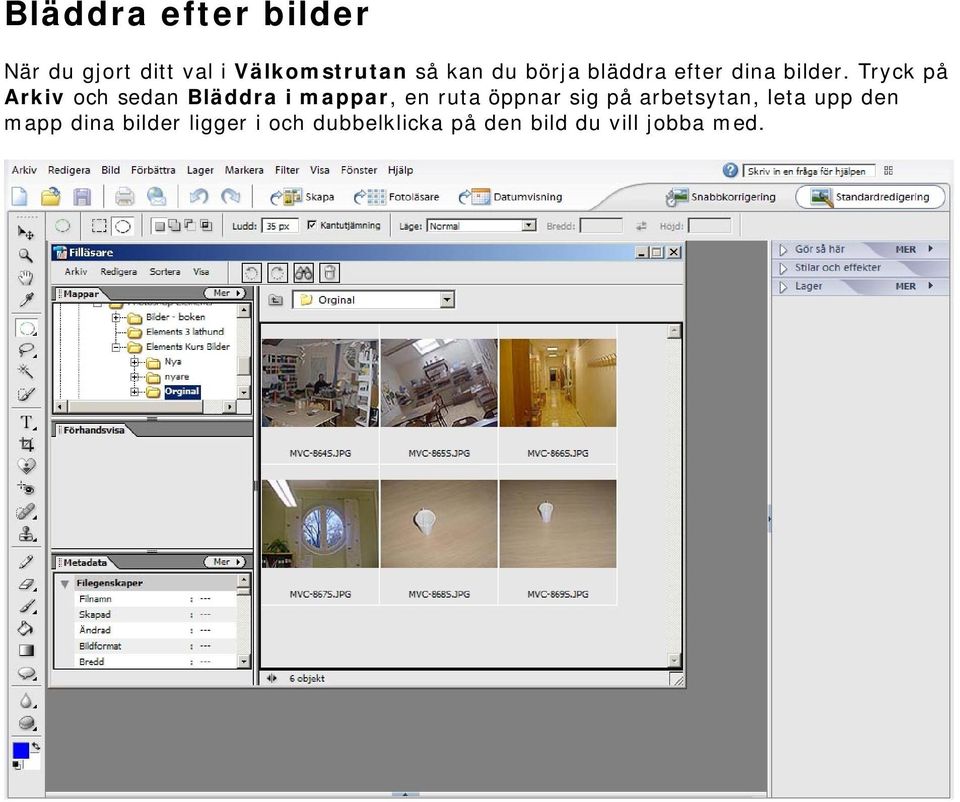This screenshot has height=802, width=960.
Task: Expand the 'Stilar och effekter' palette
Action: (783, 268)
